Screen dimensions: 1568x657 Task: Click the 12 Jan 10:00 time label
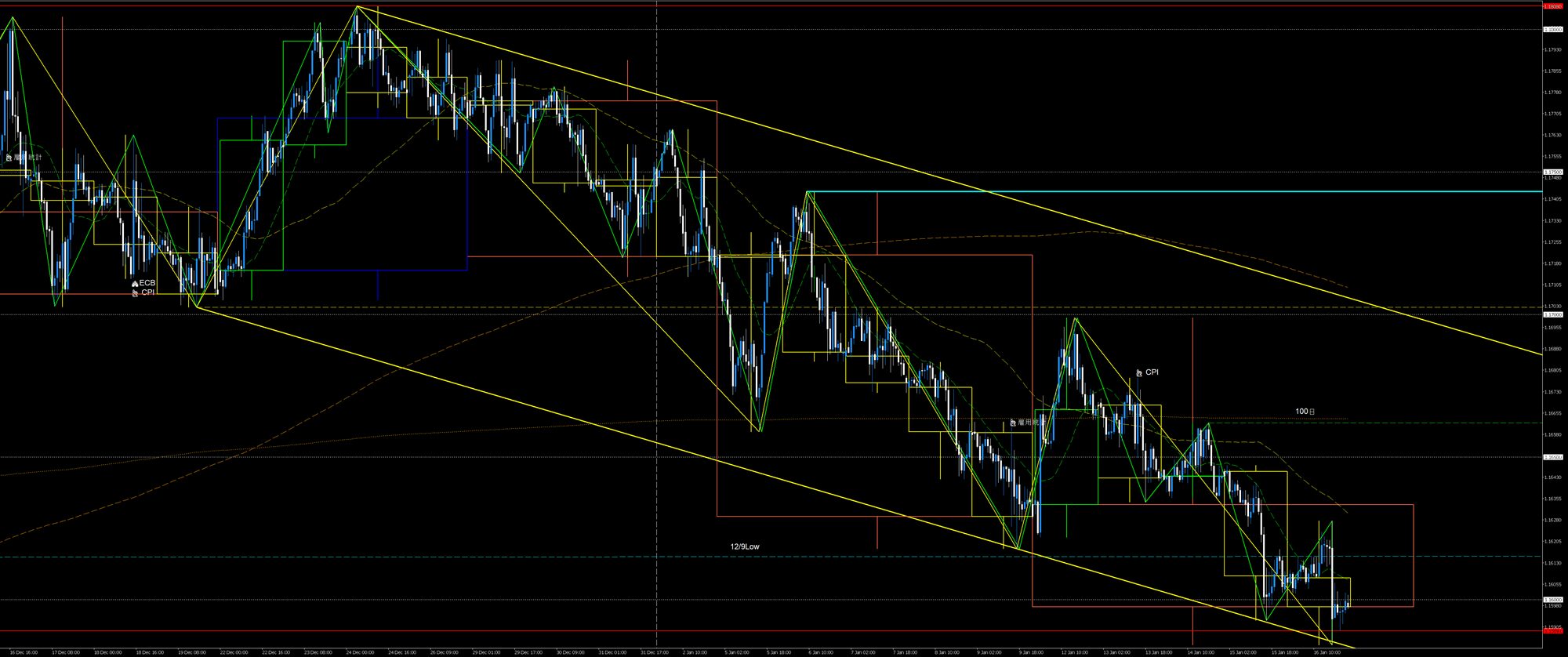coord(1074,652)
